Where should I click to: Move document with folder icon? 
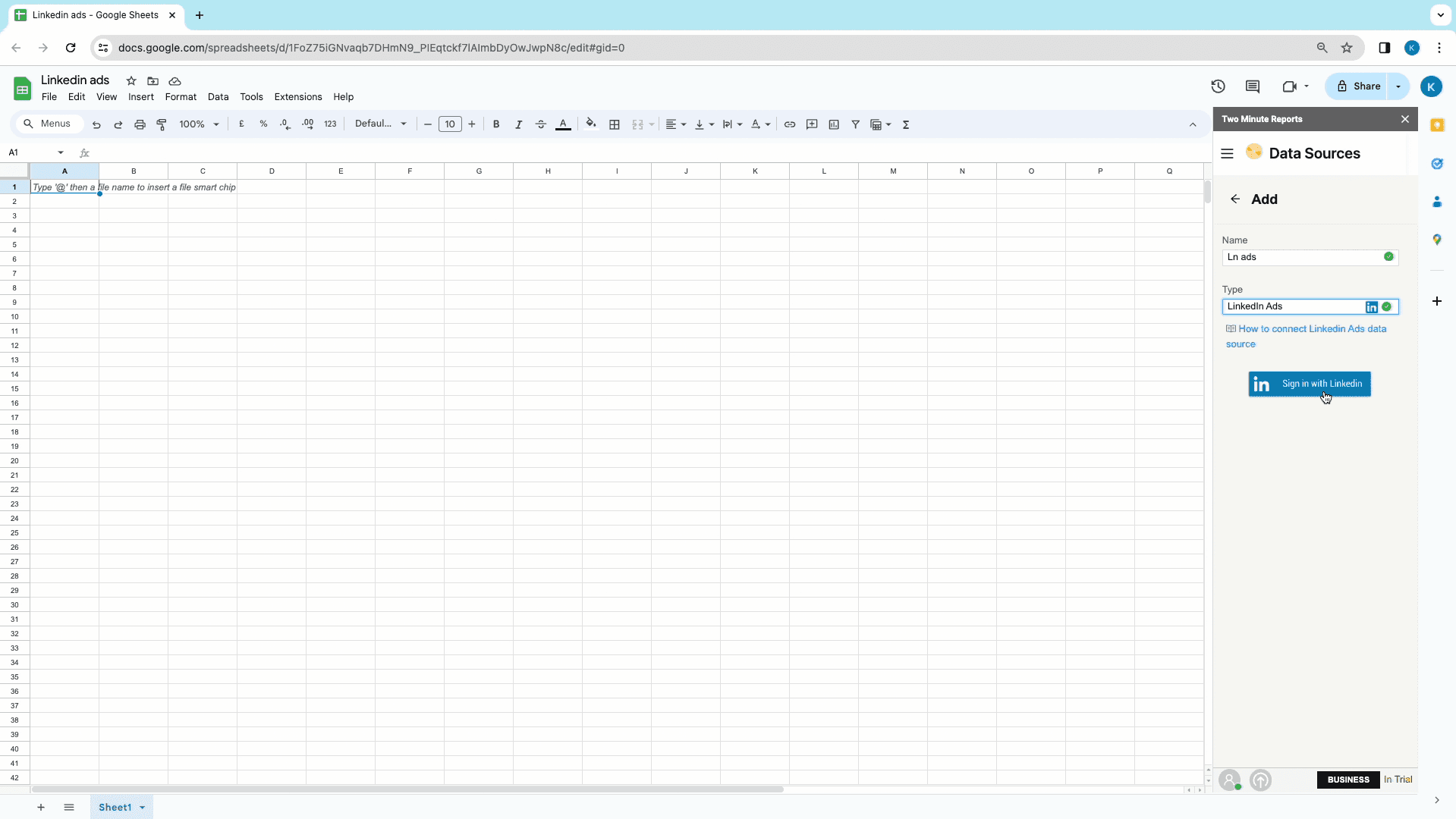click(x=153, y=81)
